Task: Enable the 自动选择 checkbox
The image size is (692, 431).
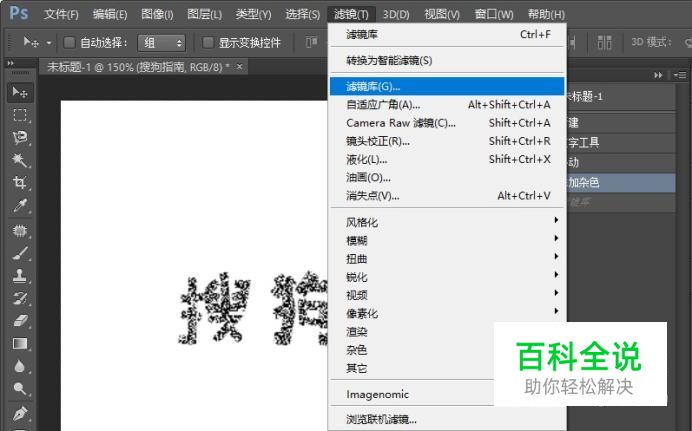Action: click(x=69, y=42)
